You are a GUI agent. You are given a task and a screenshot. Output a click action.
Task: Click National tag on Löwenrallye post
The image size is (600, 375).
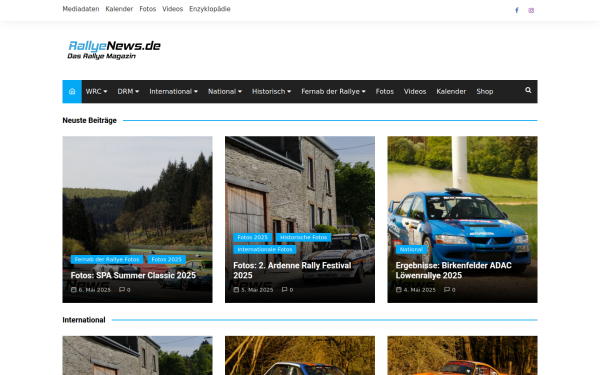tap(411, 249)
